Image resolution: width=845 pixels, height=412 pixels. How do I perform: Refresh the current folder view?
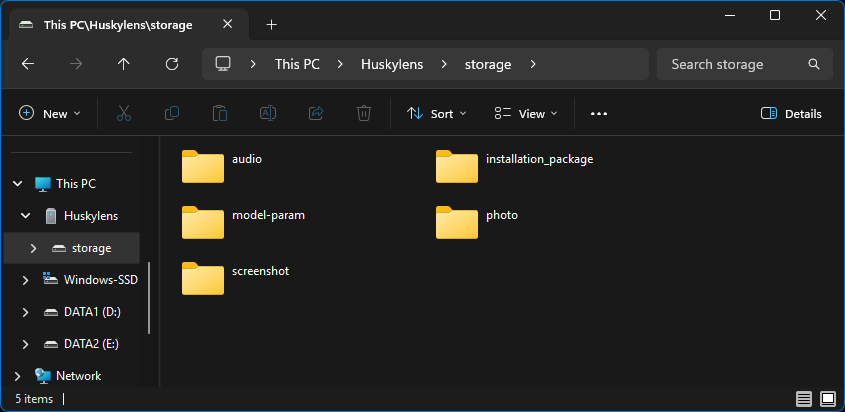point(172,64)
